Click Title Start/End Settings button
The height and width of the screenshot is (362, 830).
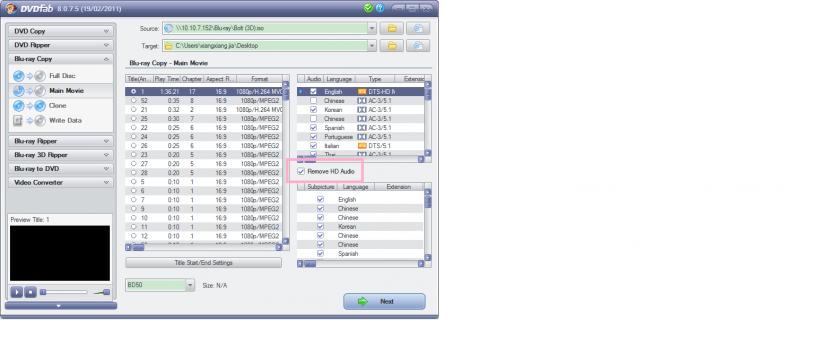pos(203,263)
